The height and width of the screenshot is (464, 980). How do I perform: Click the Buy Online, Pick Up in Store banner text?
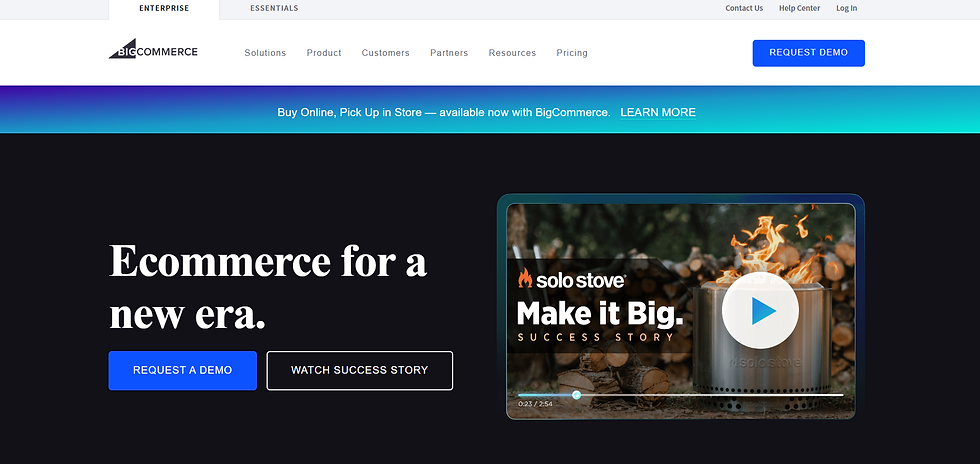click(x=444, y=113)
